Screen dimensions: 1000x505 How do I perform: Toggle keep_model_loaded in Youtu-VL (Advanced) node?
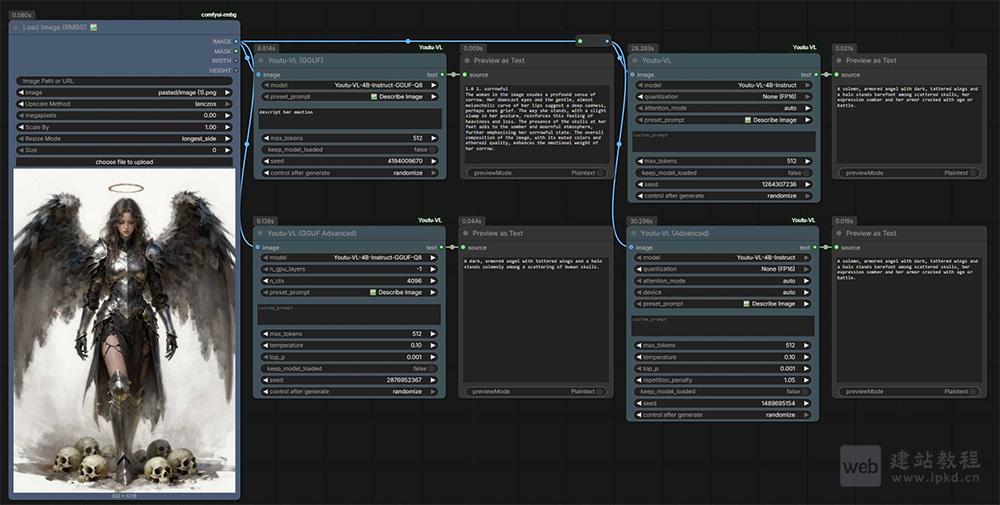[722, 391]
